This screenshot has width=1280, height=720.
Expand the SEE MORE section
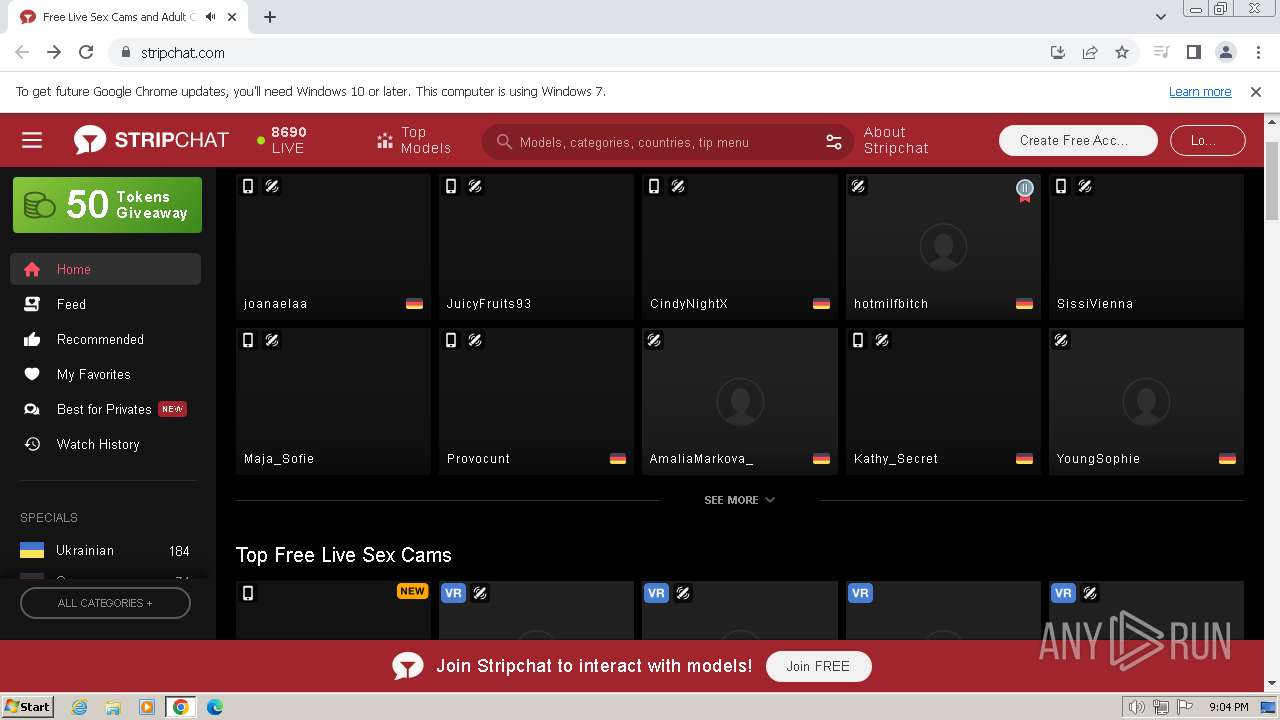pos(739,500)
